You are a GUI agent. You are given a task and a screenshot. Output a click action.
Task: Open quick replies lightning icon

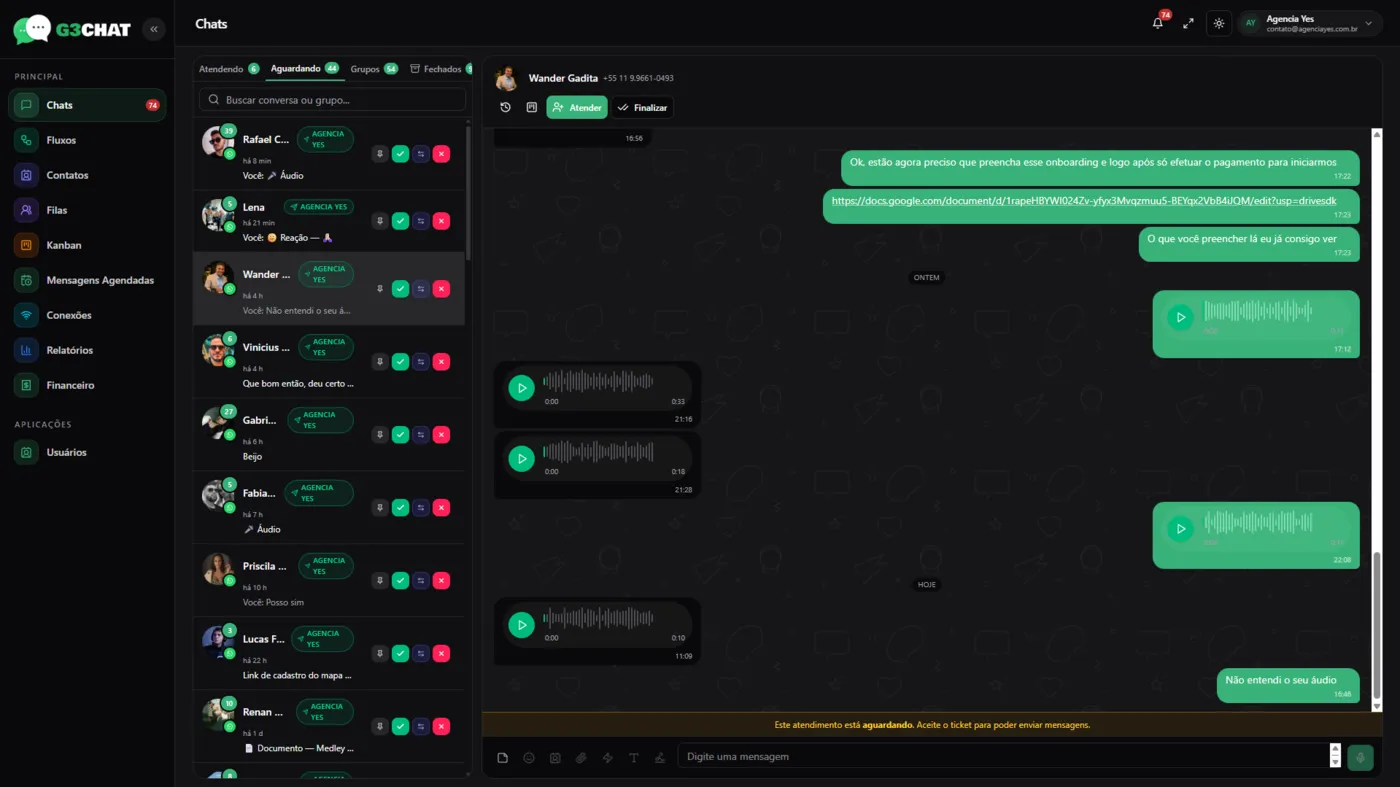(607, 758)
